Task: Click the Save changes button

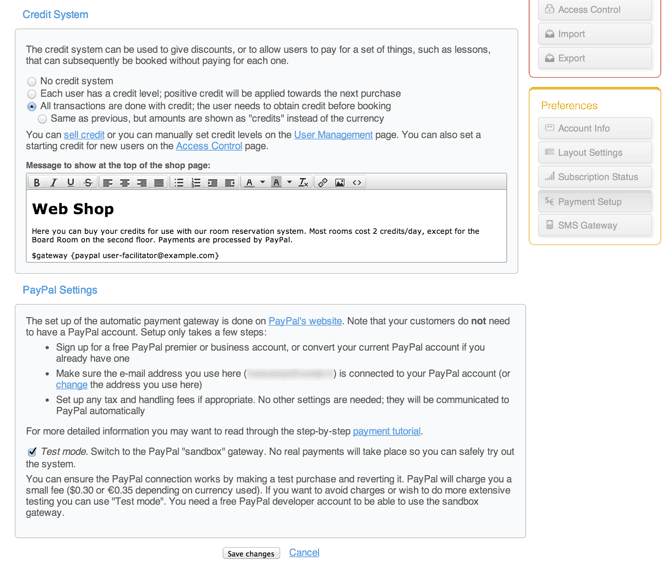Action: click(x=251, y=554)
